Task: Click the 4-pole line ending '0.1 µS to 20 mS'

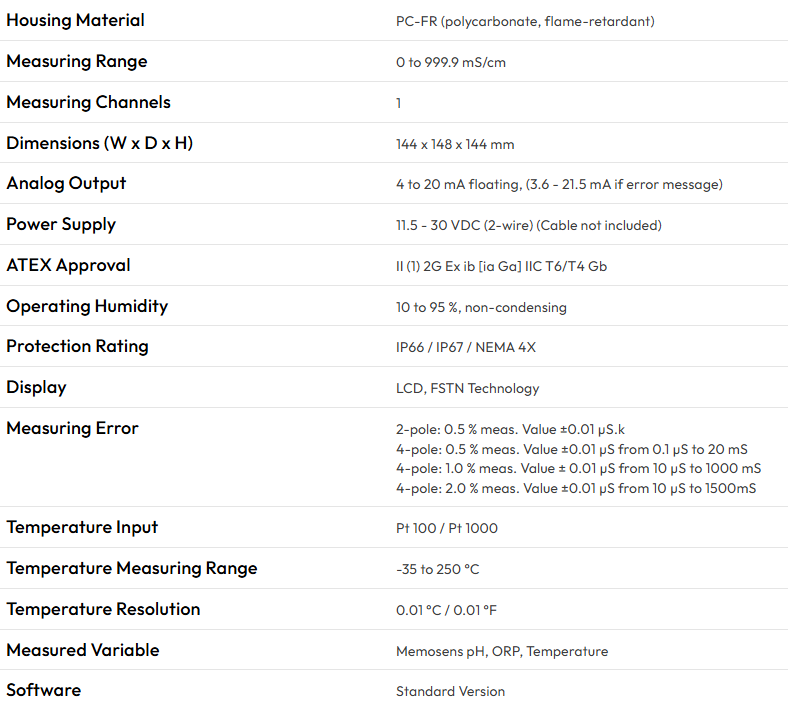Action: pos(572,449)
